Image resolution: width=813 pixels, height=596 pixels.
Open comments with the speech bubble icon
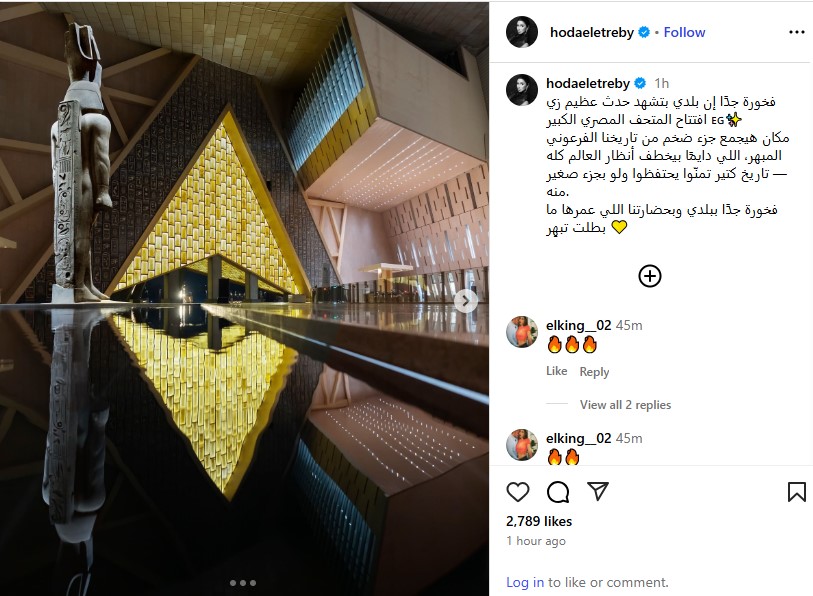point(558,492)
